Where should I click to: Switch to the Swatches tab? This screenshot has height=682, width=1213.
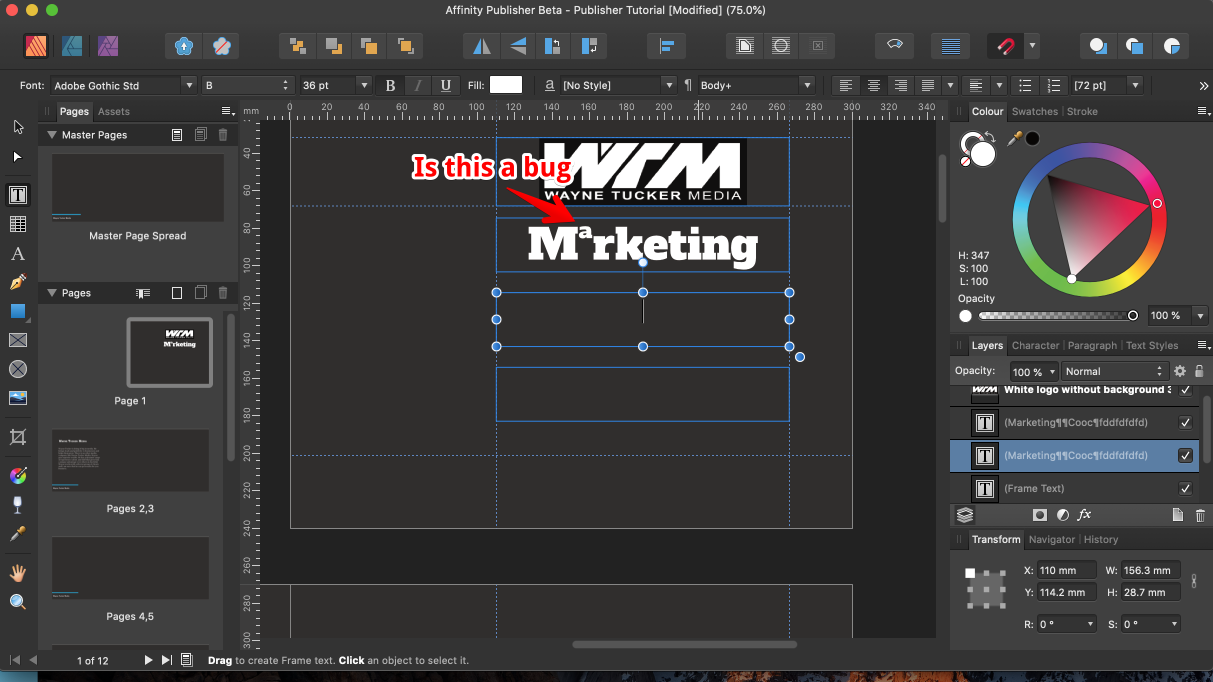coord(1034,112)
